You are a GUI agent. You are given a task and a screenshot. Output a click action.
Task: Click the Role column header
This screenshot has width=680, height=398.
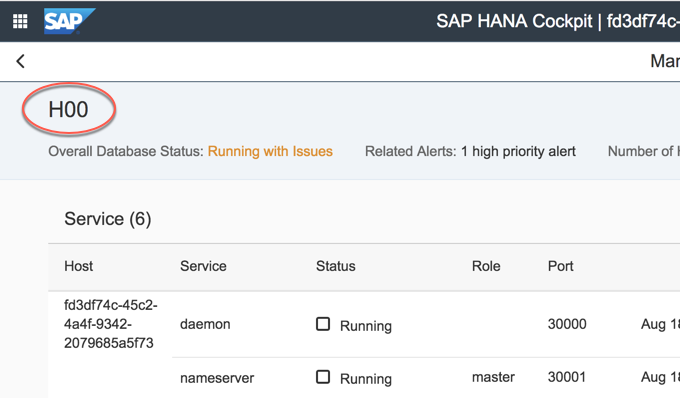(486, 266)
